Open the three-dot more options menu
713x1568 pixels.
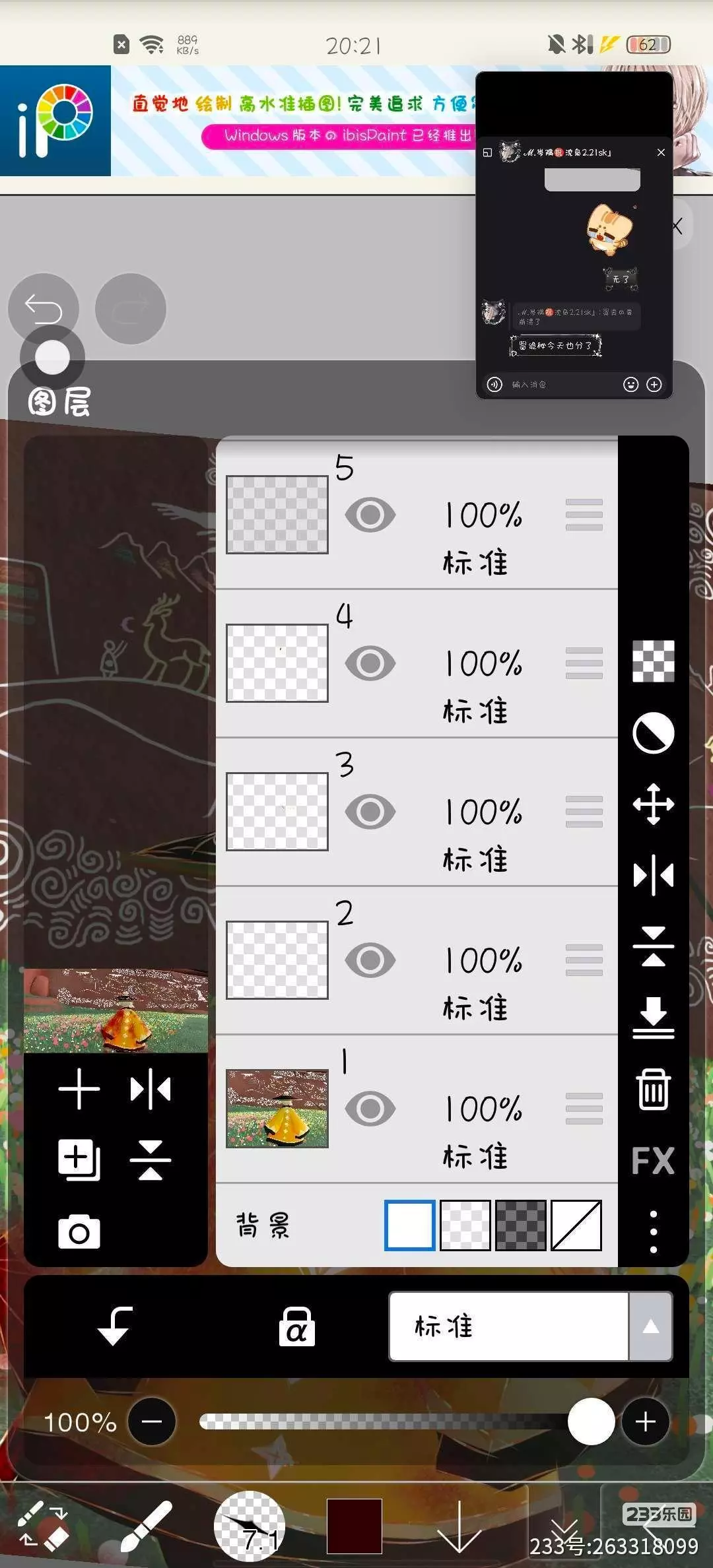pos(653,1231)
